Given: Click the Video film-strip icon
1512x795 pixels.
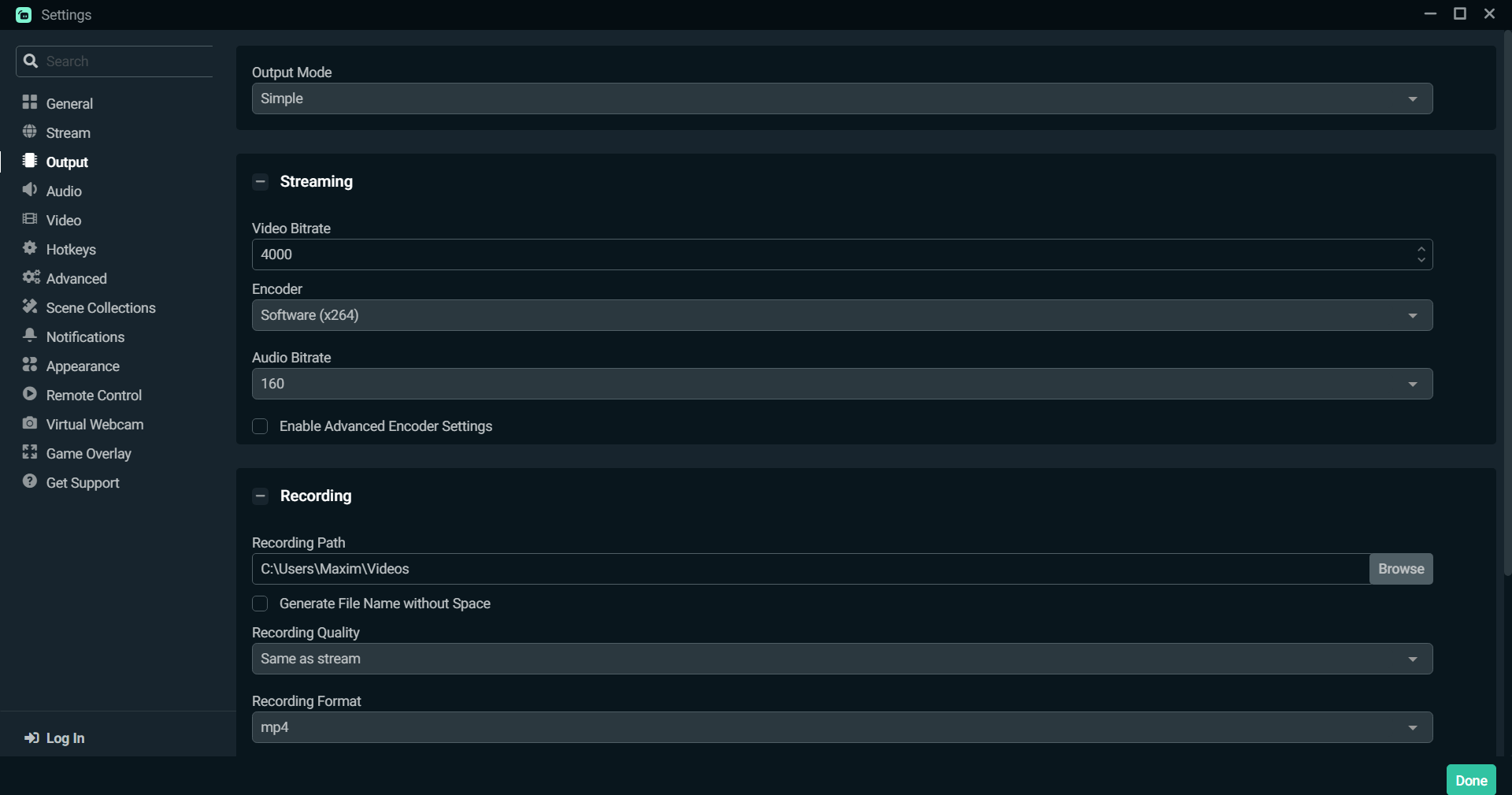Looking at the screenshot, I should (30, 219).
